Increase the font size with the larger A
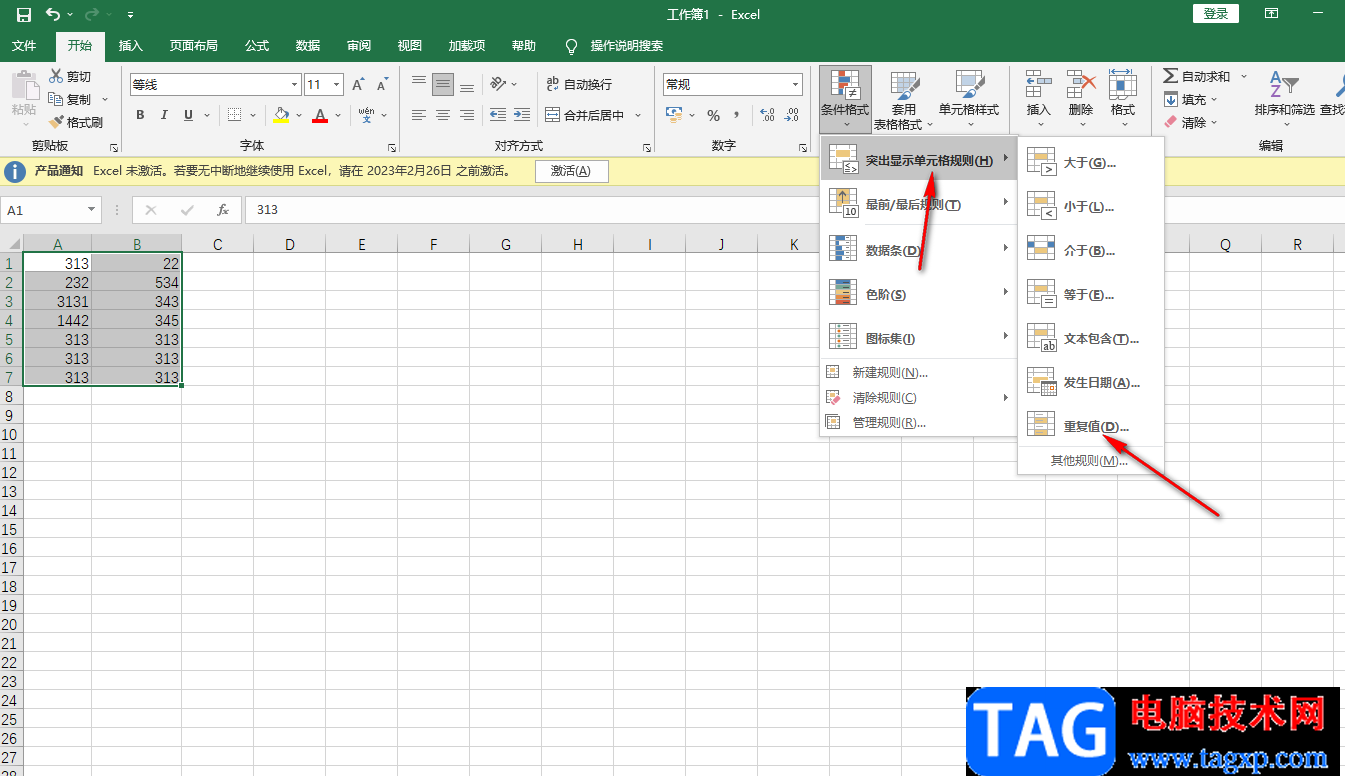Screen dimensions: 1345x776 point(358,85)
